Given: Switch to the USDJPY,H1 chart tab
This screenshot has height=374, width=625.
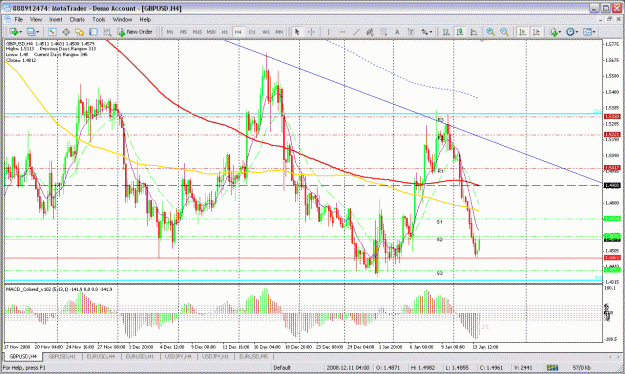Looking at the screenshot, I should (215, 357).
